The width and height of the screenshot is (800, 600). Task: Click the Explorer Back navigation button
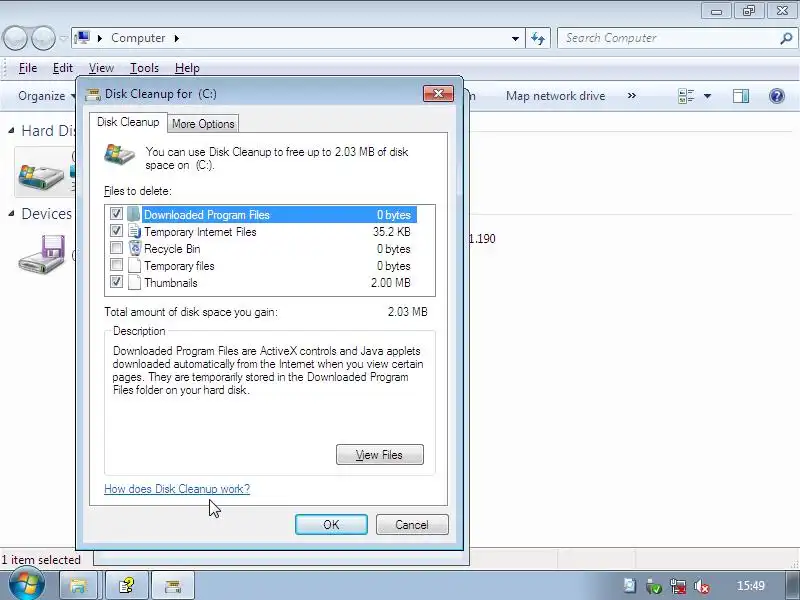(x=15, y=38)
